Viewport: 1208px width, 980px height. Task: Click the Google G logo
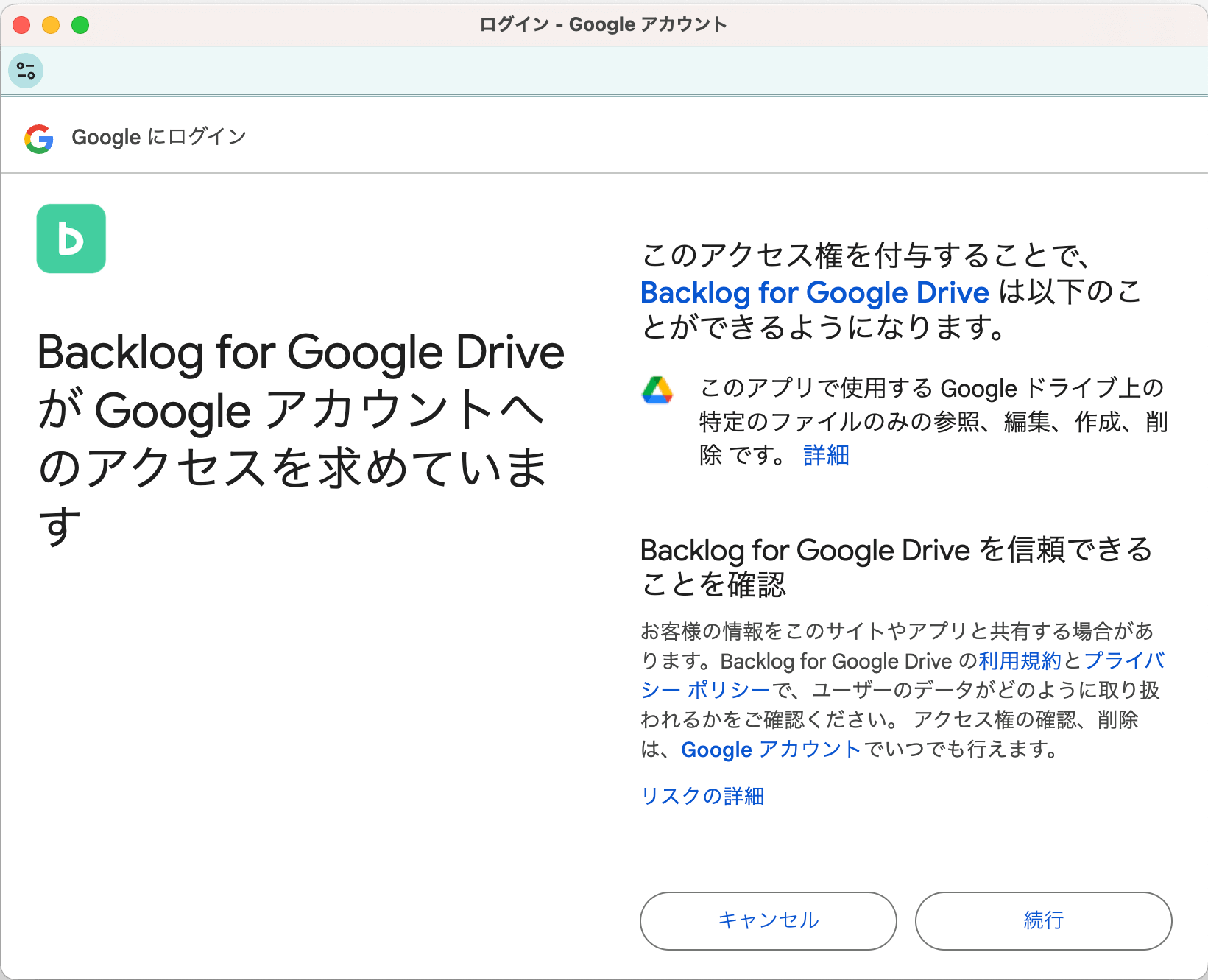point(39,138)
